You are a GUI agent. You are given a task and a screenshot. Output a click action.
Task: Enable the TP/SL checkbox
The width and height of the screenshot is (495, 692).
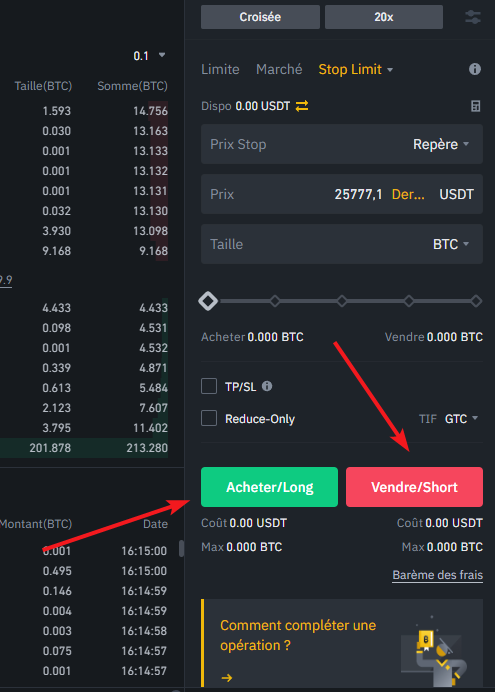(209, 386)
